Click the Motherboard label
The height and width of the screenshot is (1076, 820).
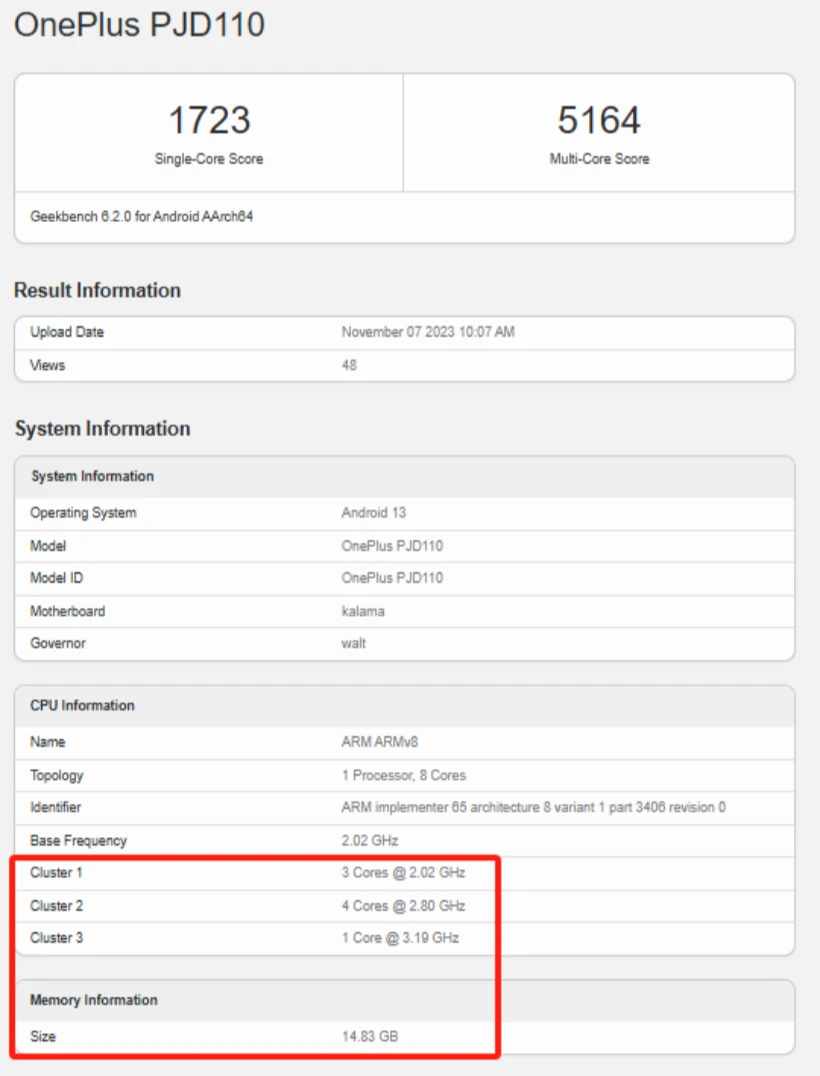click(x=67, y=611)
